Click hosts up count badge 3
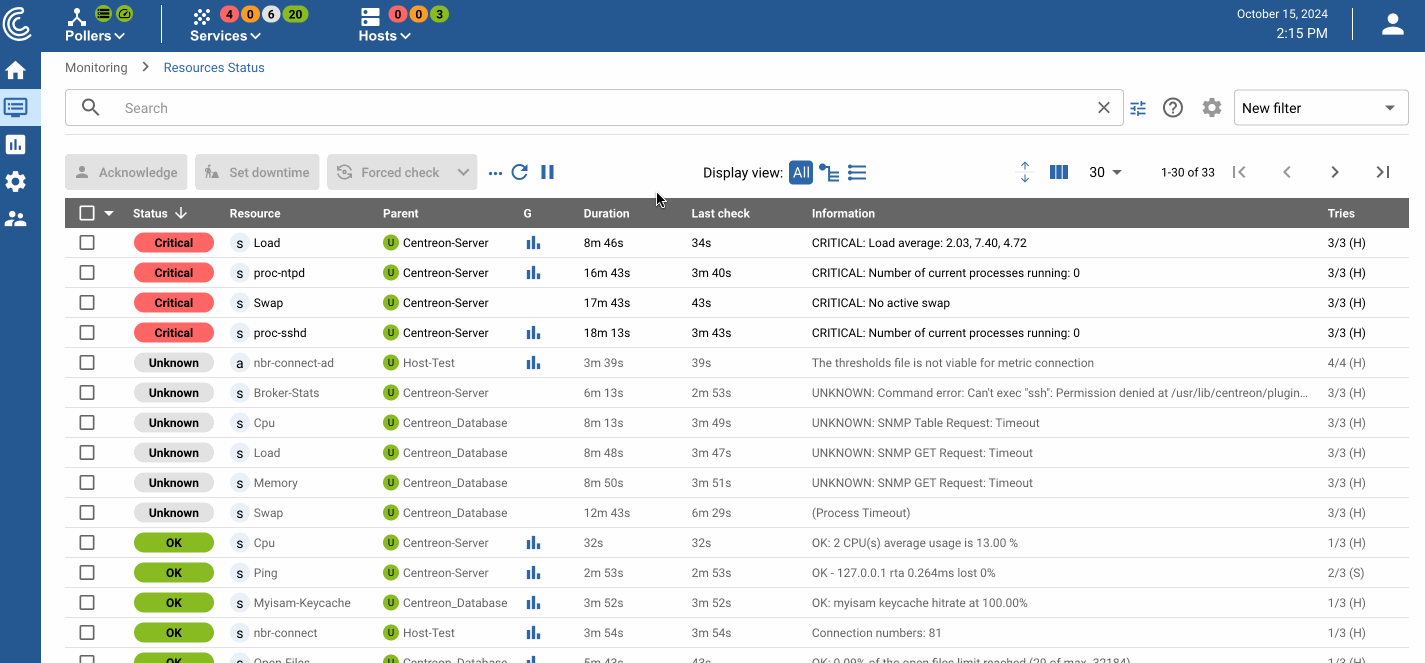The height and width of the screenshot is (663, 1425). coord(438,14)
